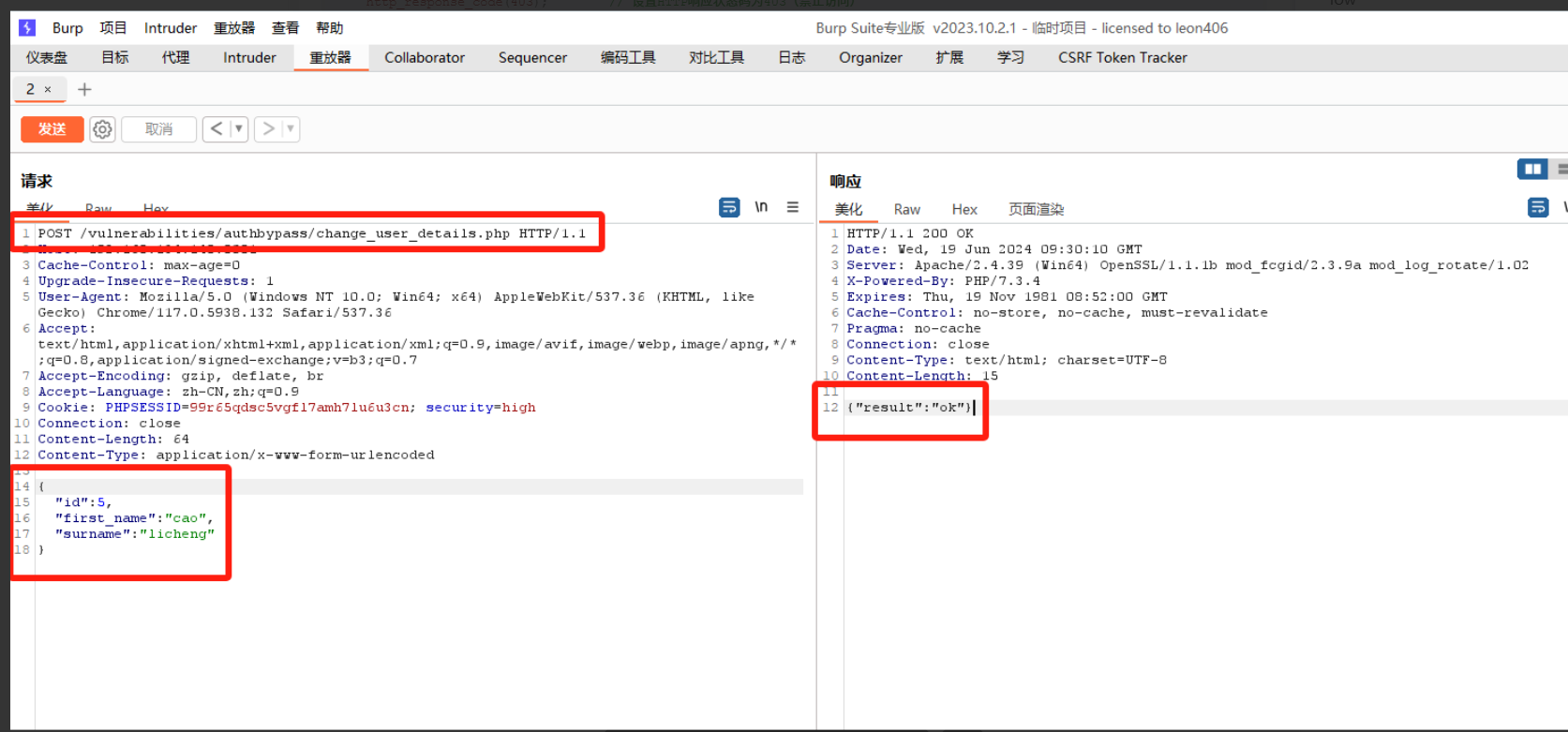The image size is (1568, 732).
Task: Select the response 美化 view tab
Action: tap(848, 209)
